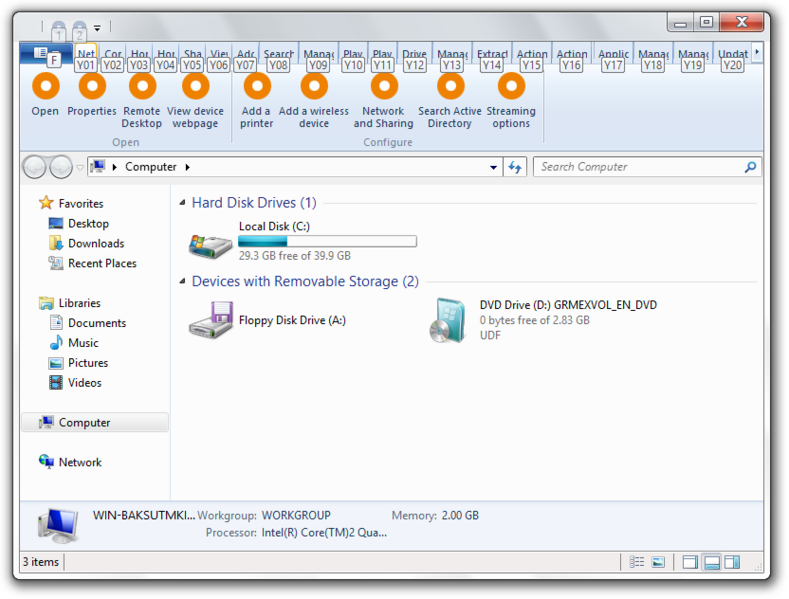Open recent pages dropdown beside Forward arrow
Screen dimensions: 789x599
[80, 167]
